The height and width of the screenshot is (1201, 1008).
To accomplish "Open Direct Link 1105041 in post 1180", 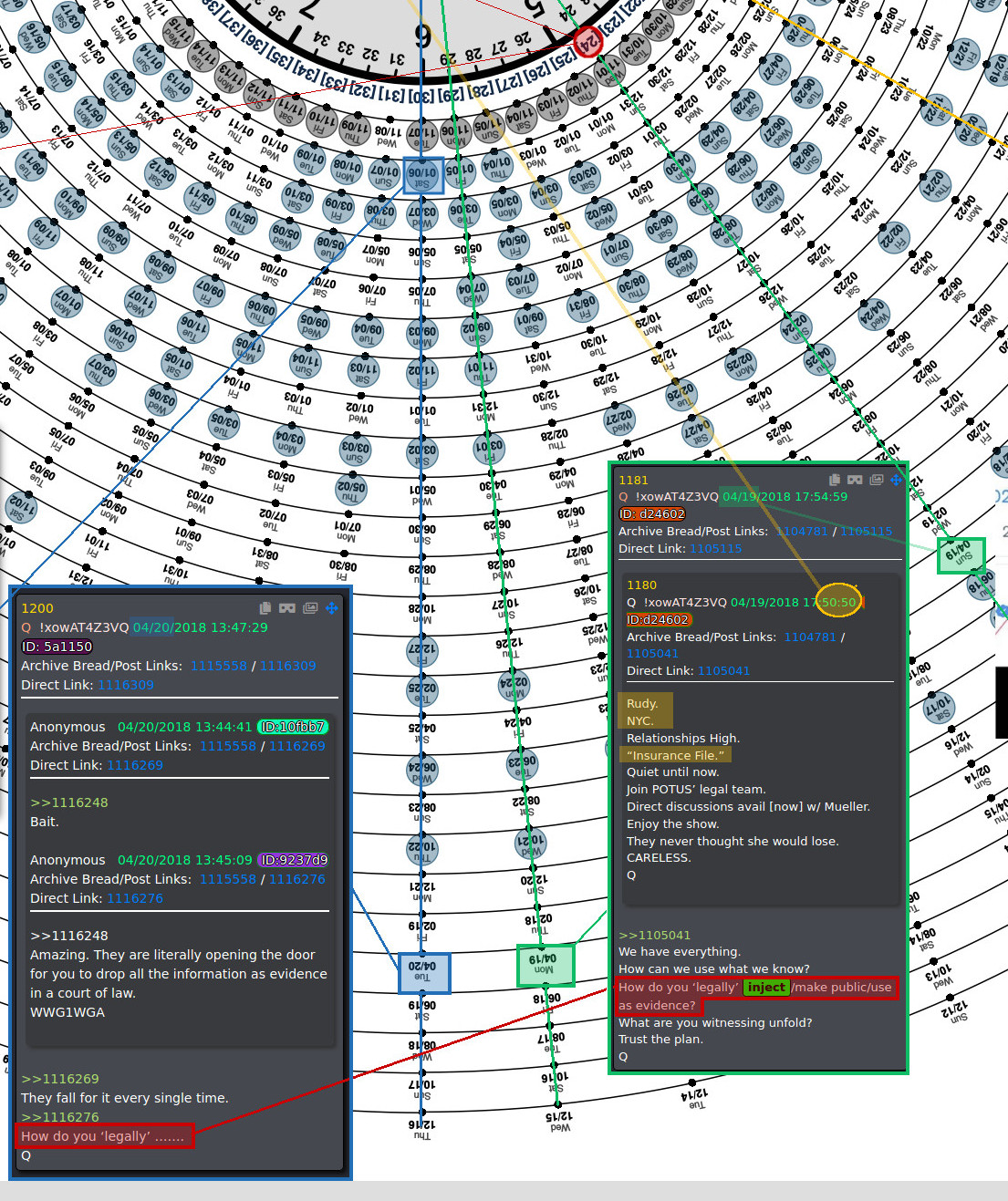I will pos(723,670).
